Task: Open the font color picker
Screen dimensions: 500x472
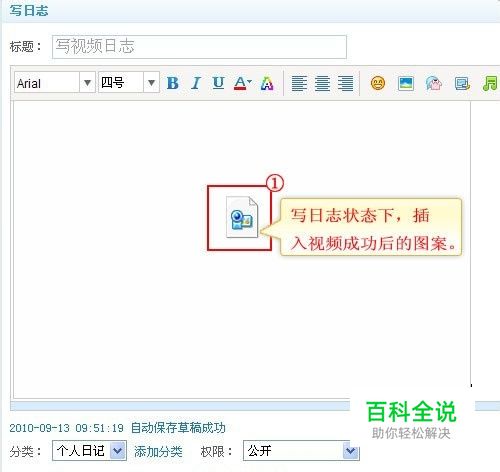Action: 242,83
